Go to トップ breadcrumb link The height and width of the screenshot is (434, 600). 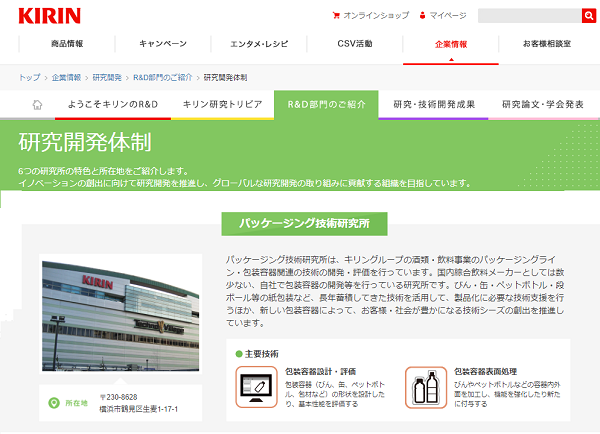[29, 76]
